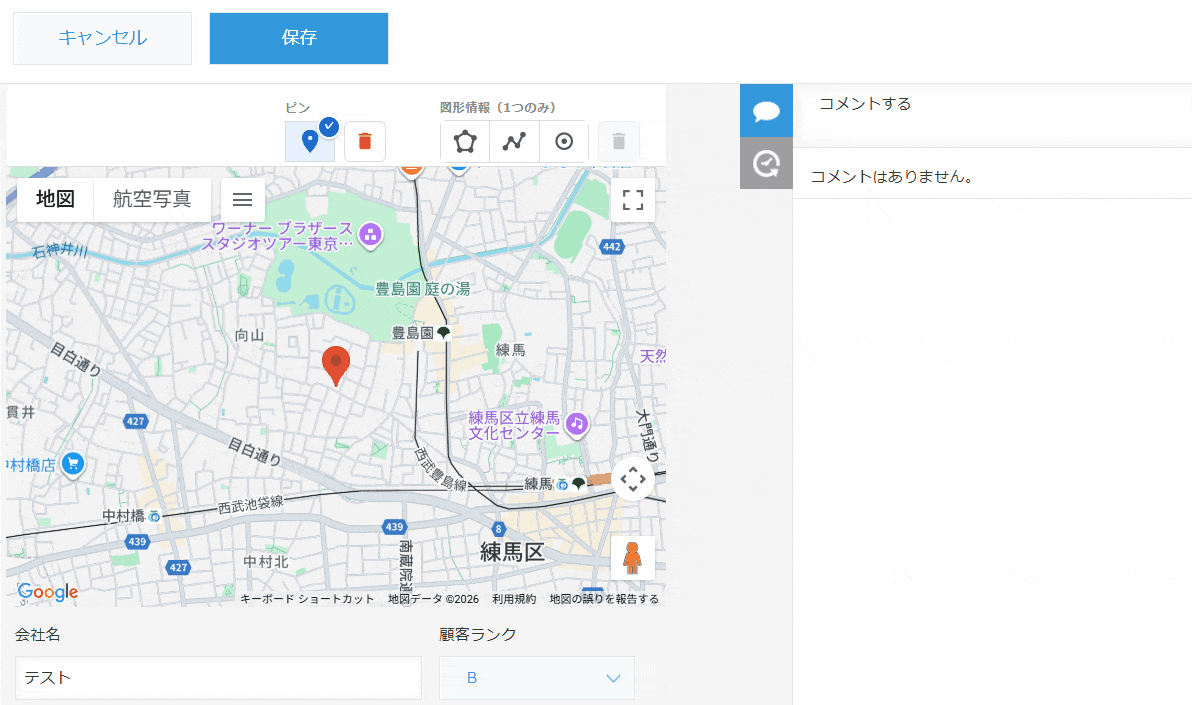Screen dimensions: 1192x705
Task: Click the grayed-out shape delete trash icon
Action: coord(619,141)
